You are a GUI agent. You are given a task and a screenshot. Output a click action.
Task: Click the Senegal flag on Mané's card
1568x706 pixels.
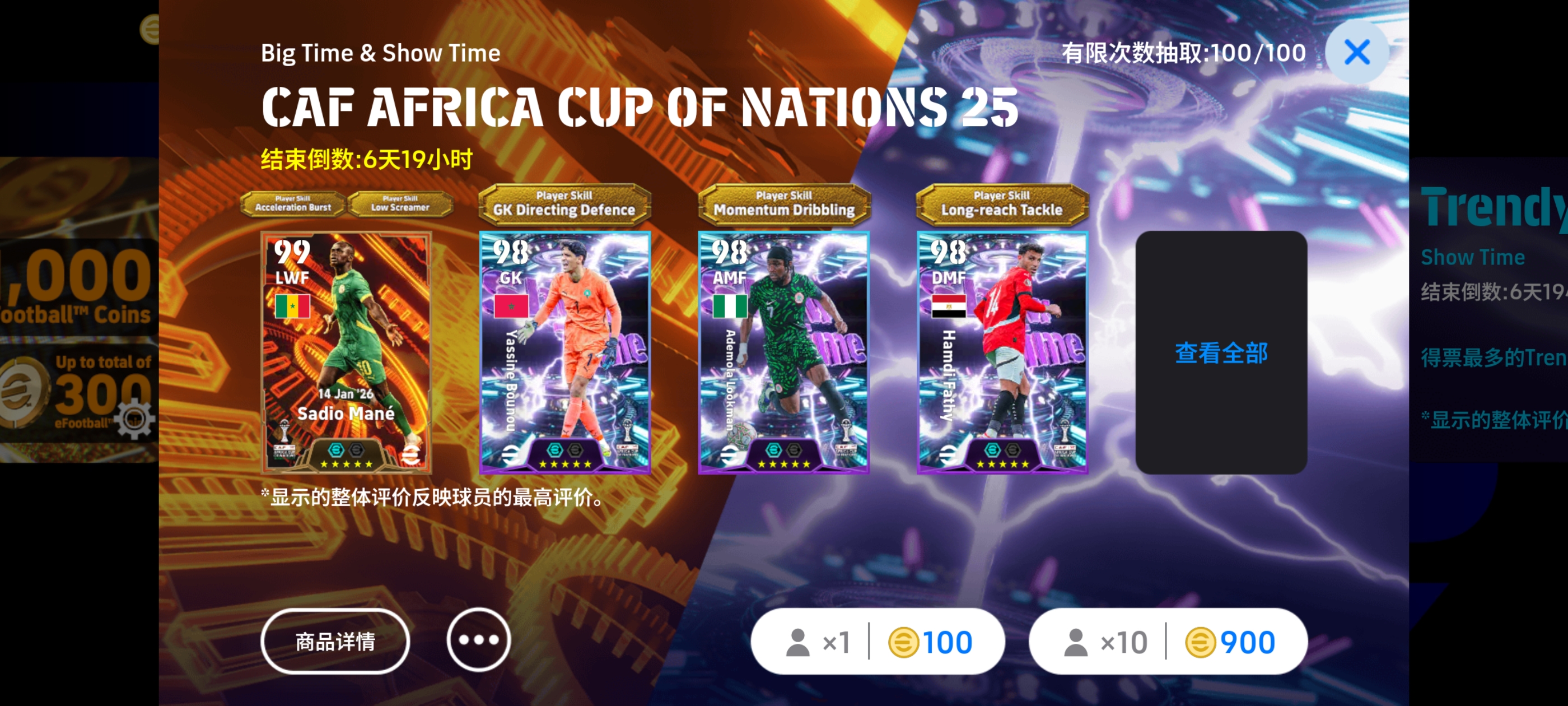[292, 306]
